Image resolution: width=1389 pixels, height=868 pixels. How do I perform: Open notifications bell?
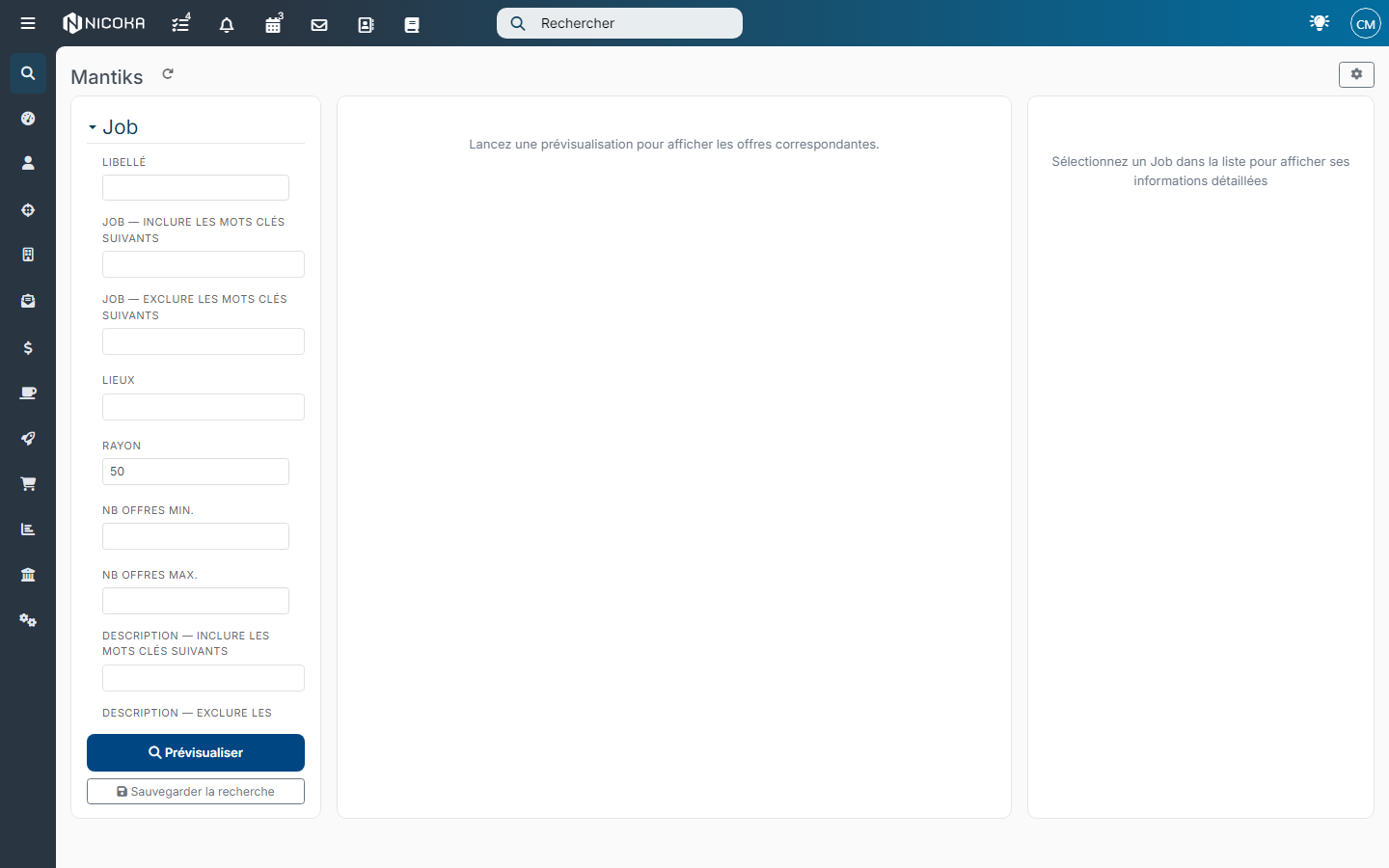[x=227, y=24]
